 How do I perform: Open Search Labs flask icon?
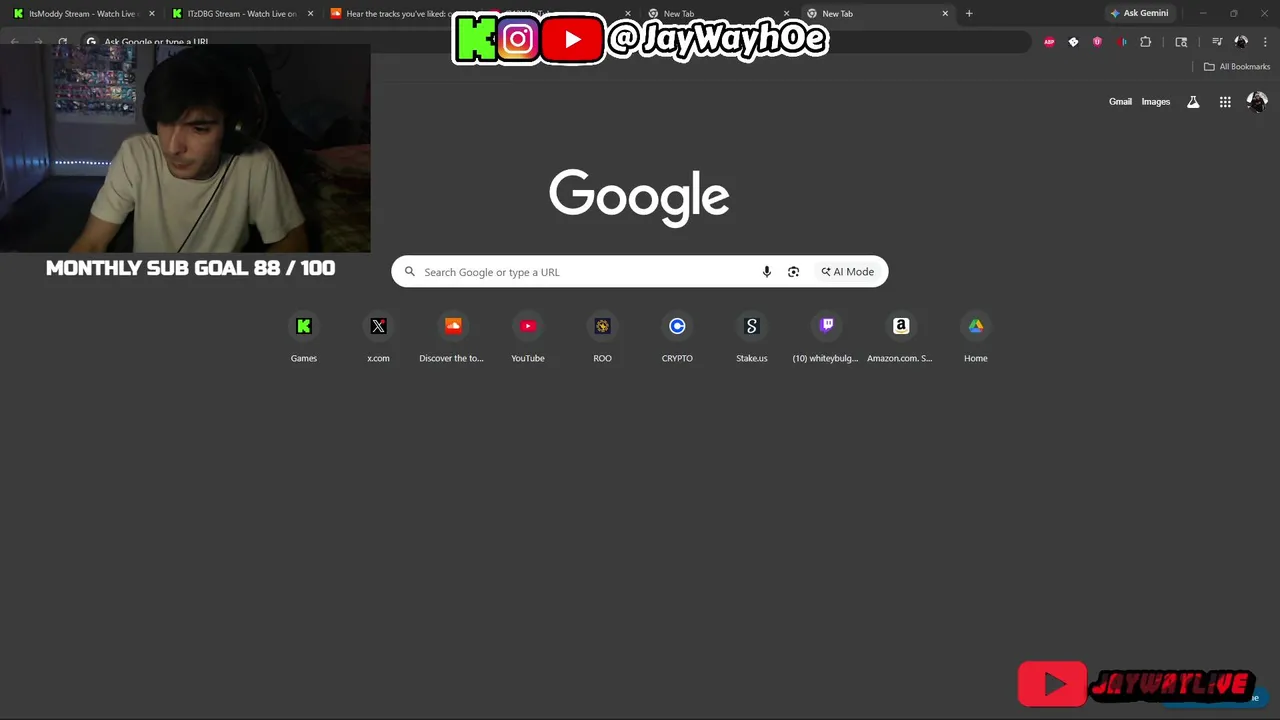(x=1193, y=102)
